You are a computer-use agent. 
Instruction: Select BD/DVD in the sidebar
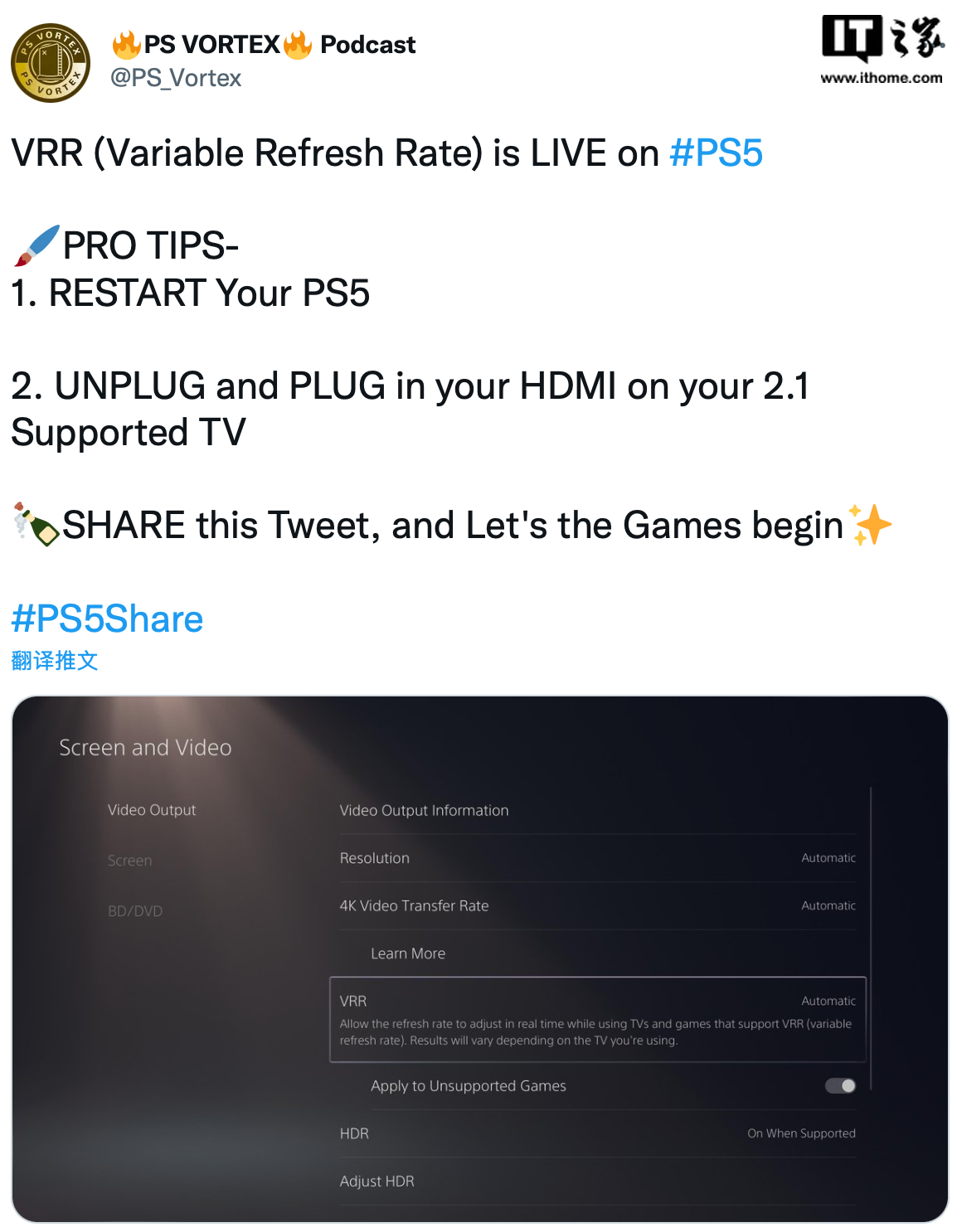pos(135,911)
